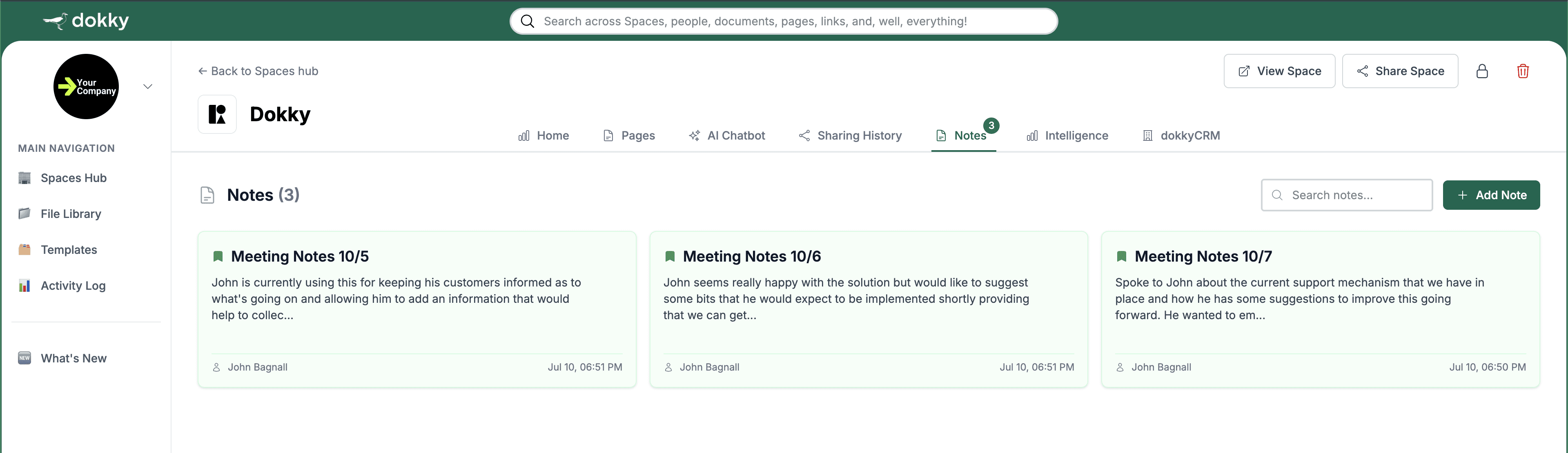Image resolution: width=1568 pixels, height=453 pixels.
Task: Click the View Space button
Action: click(1279, 71)
